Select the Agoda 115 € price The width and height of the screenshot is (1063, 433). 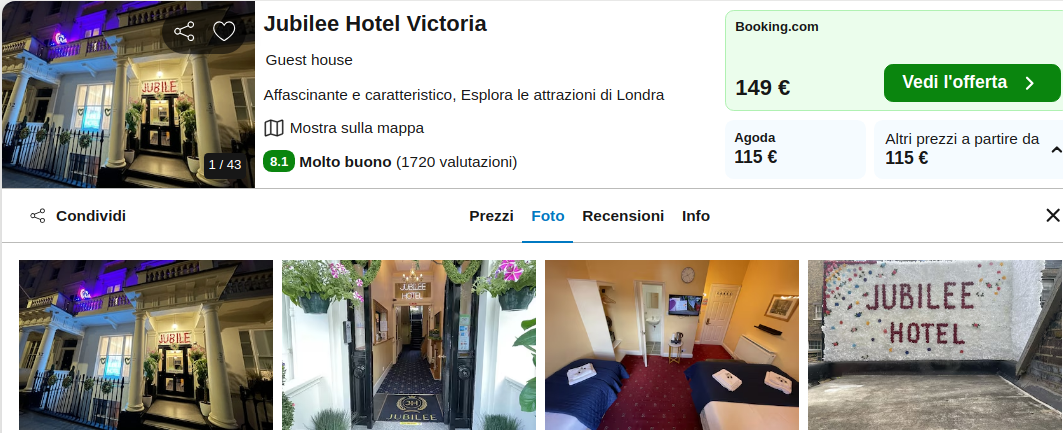click(x=795, y=149)
